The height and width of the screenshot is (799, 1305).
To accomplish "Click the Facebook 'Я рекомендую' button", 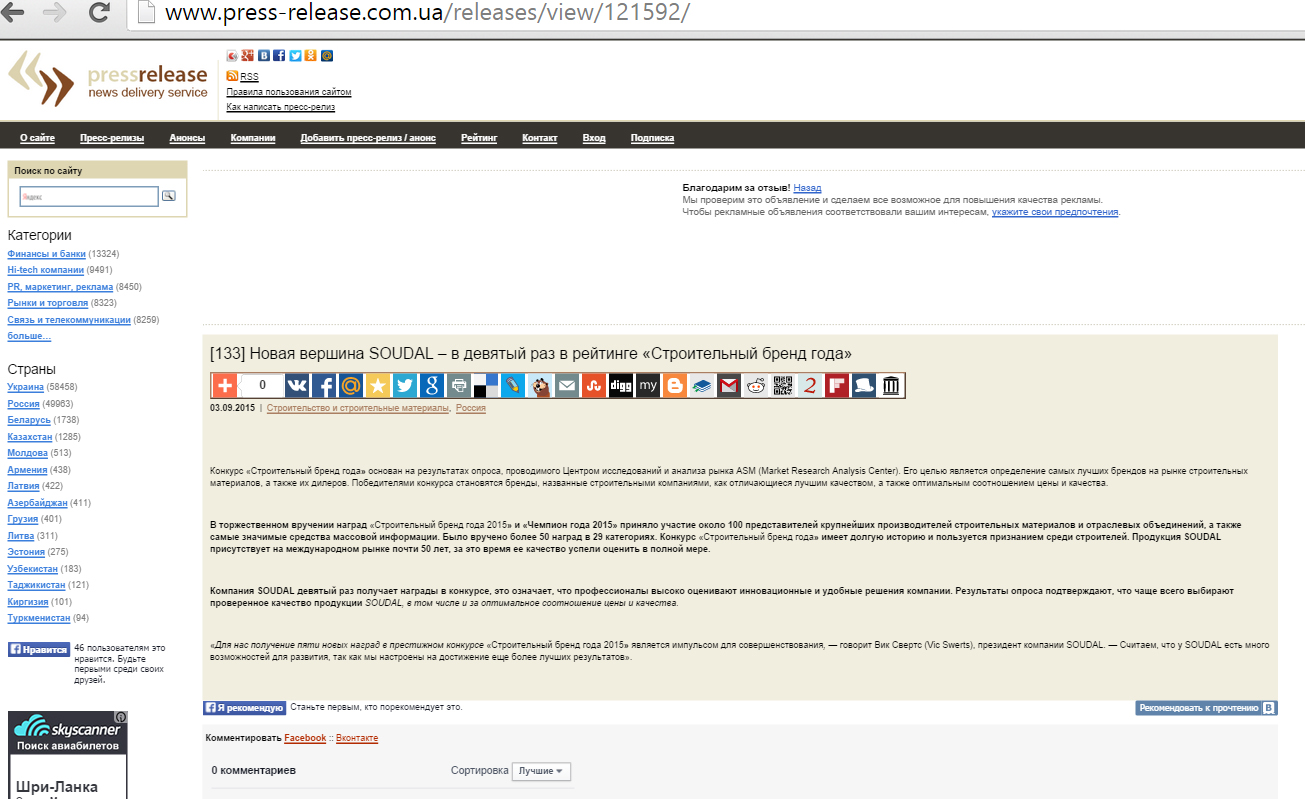I will coord(245,708).
